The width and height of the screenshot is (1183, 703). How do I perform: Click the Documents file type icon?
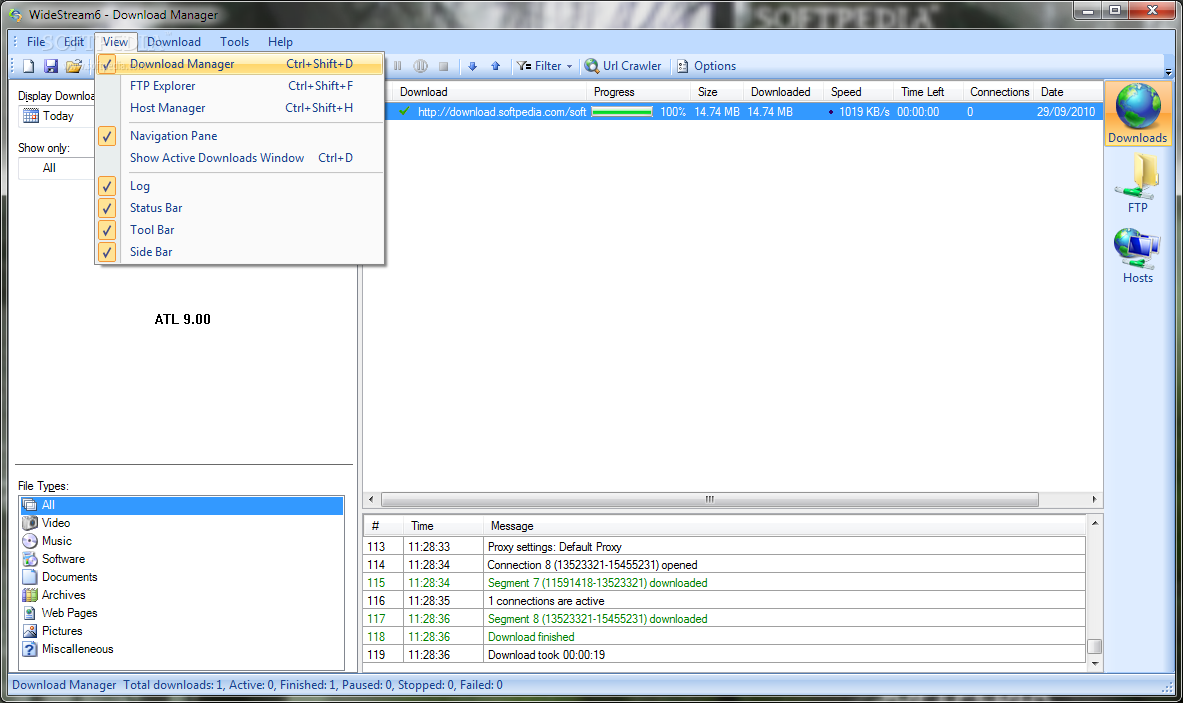pos(30,577)
